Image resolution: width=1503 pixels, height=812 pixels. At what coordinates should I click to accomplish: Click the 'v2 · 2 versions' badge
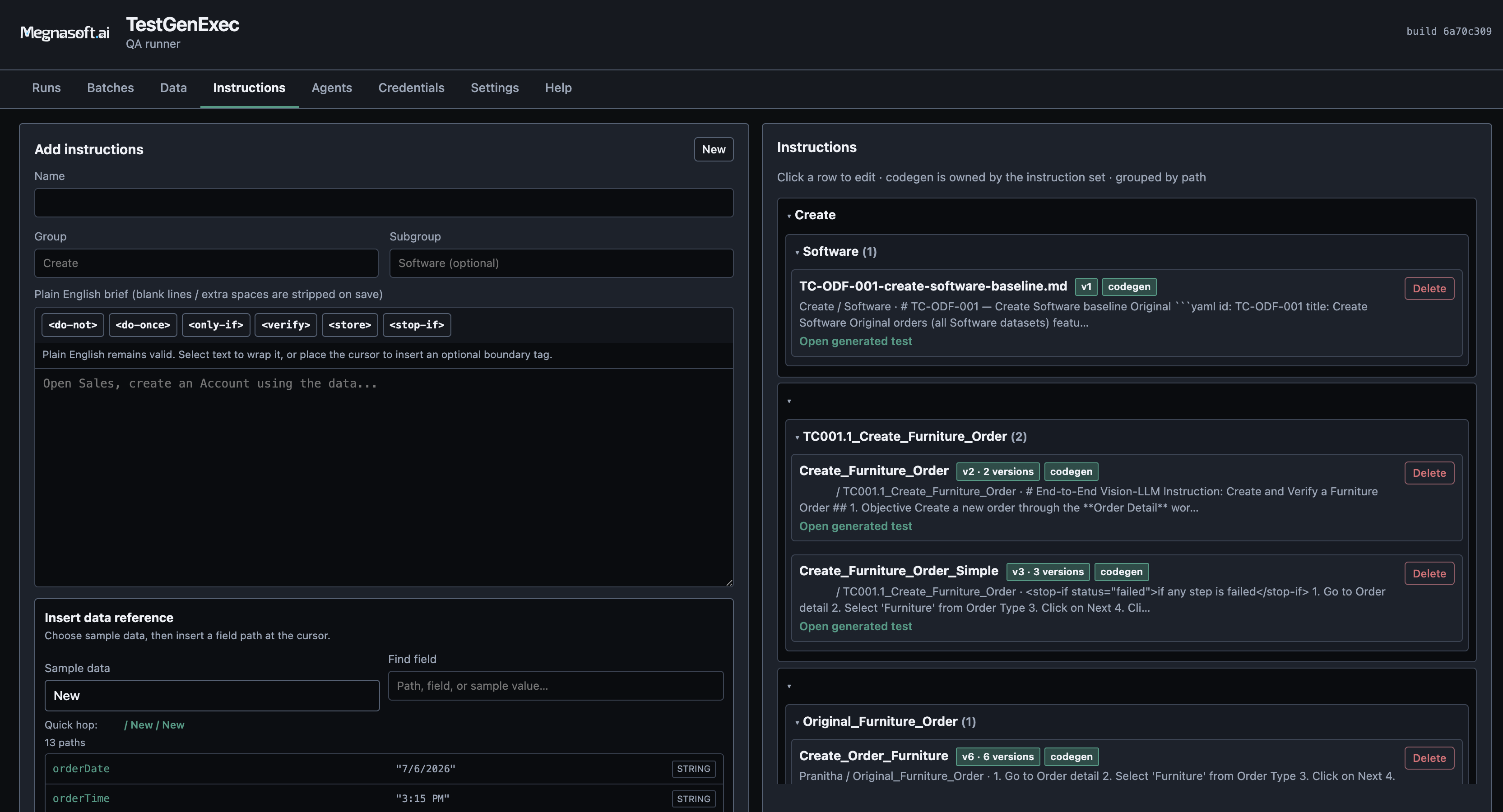998,471
